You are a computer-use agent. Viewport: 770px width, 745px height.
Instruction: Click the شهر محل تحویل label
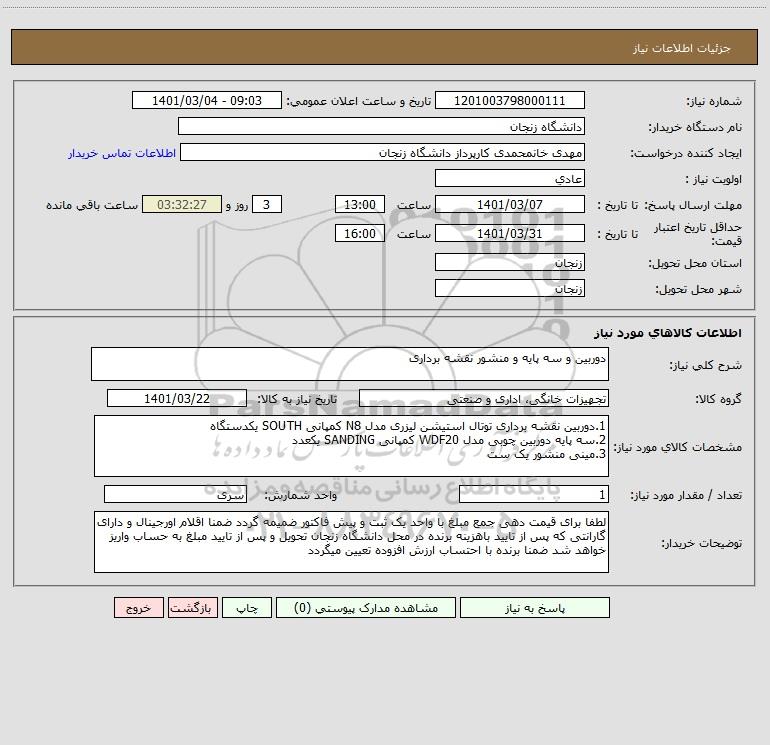click(x=698, y=289)
